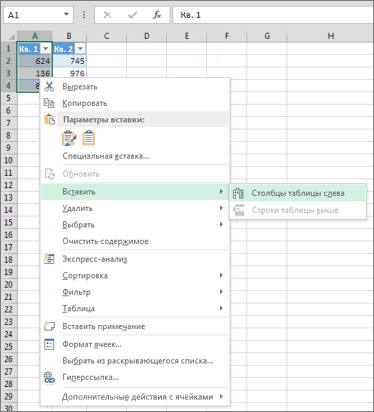Image resolution: width=374 pixels, height=412 pixels.
Task: Choose Экспресс-анализ from the menu
Action: point(135,259)
